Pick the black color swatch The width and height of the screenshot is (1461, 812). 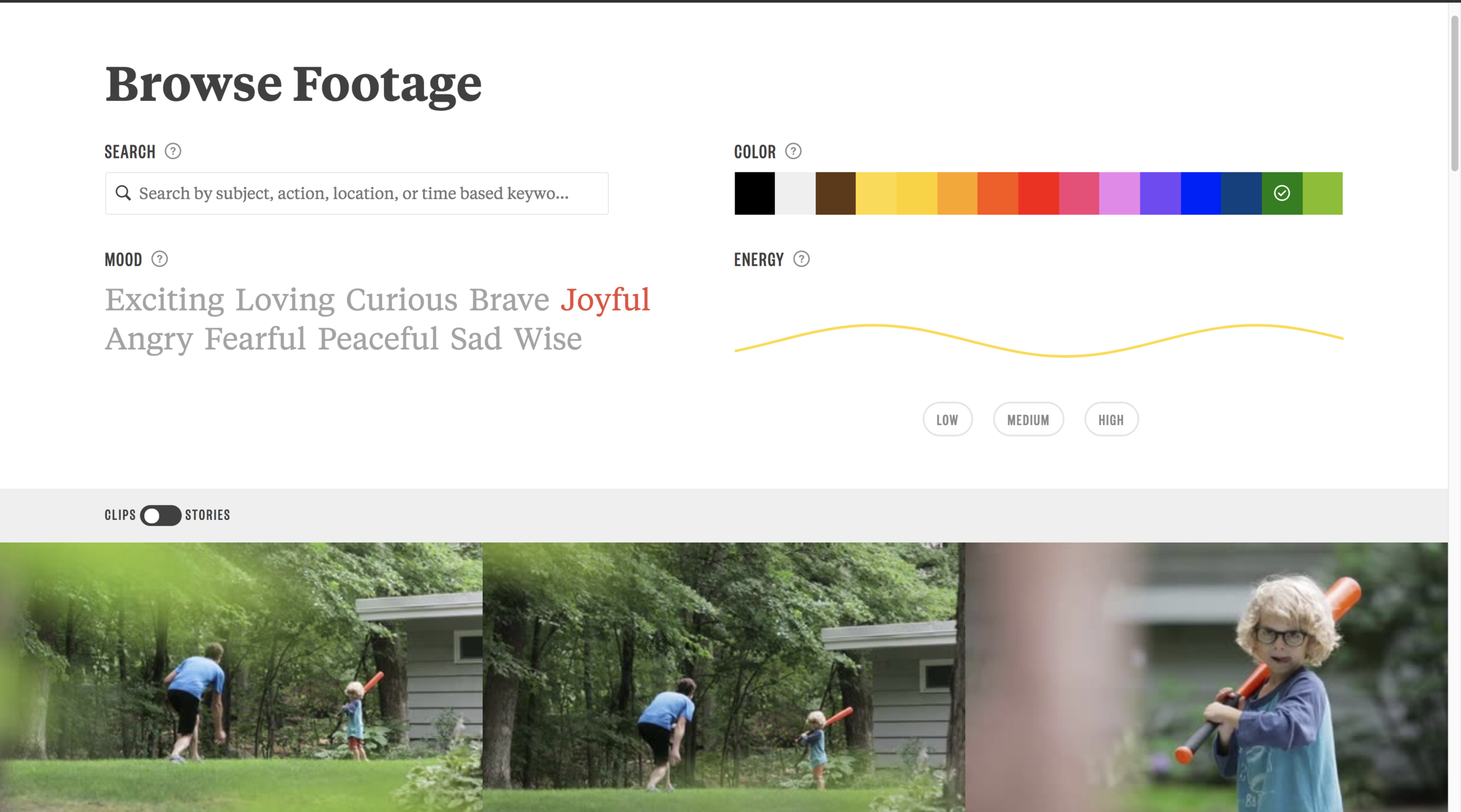pyautogui.click(x=754, y=193)
